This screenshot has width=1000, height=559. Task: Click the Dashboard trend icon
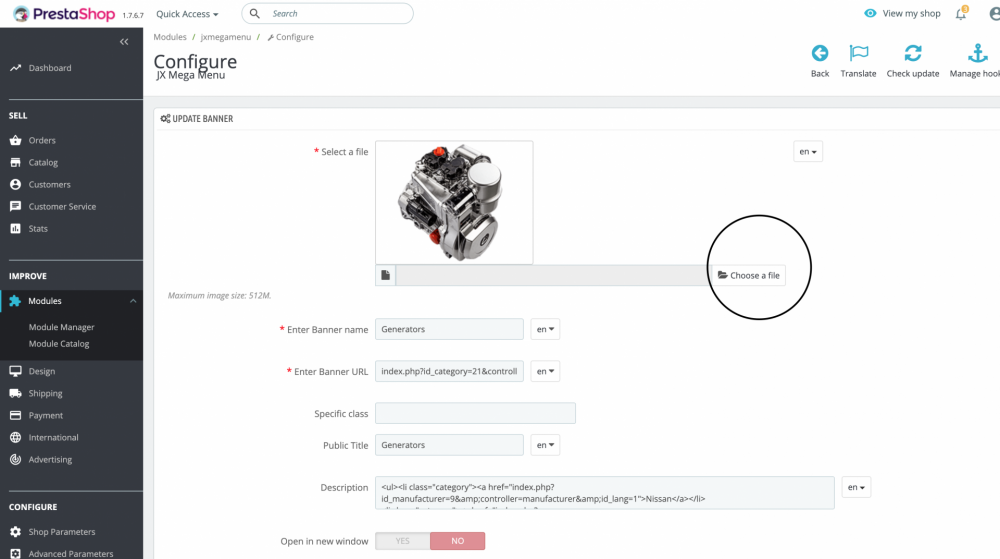[x=15, y=68]
